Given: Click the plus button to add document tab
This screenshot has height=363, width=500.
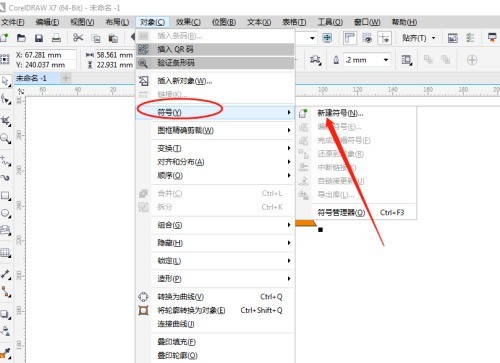Looking at the screenshot, I should point(66,78).
